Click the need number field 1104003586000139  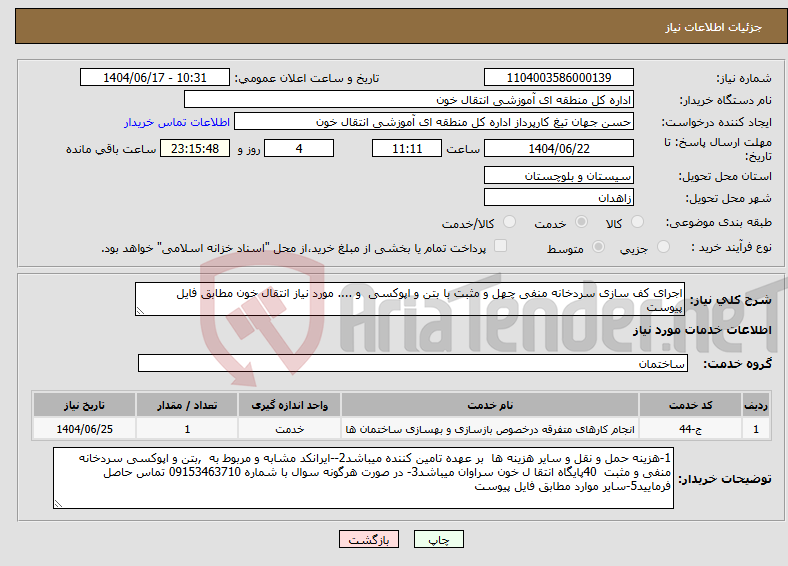(x=559, y=77)
